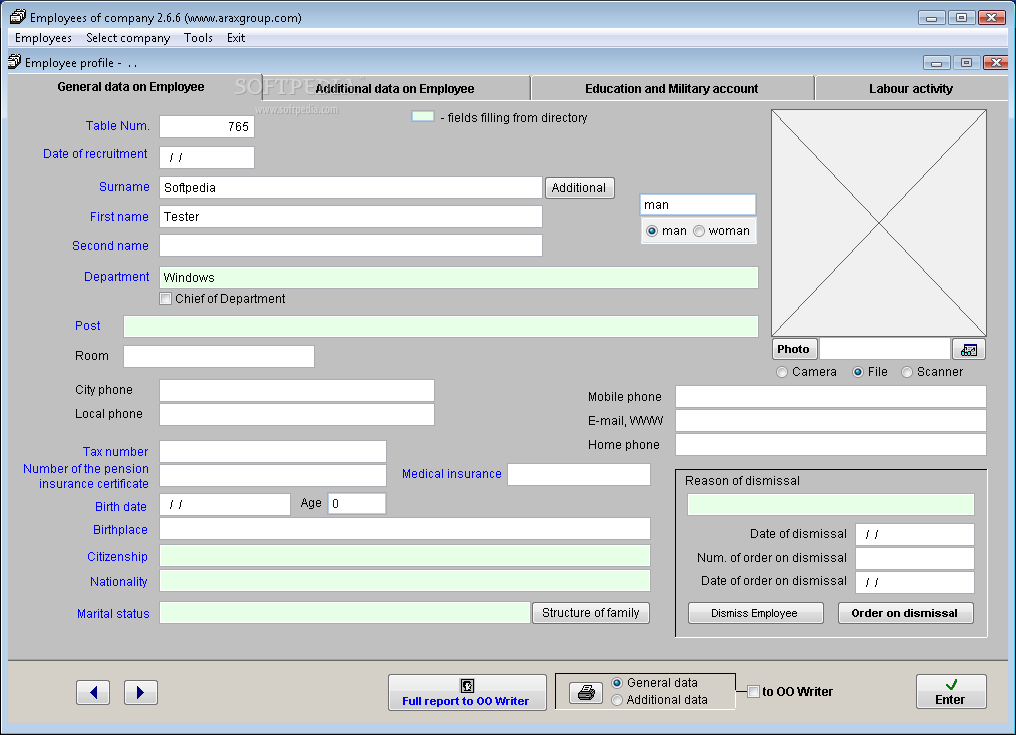Switch to Education and Military account tab
This screenshot has height=735, width=1016.
(x=672, y=89)
